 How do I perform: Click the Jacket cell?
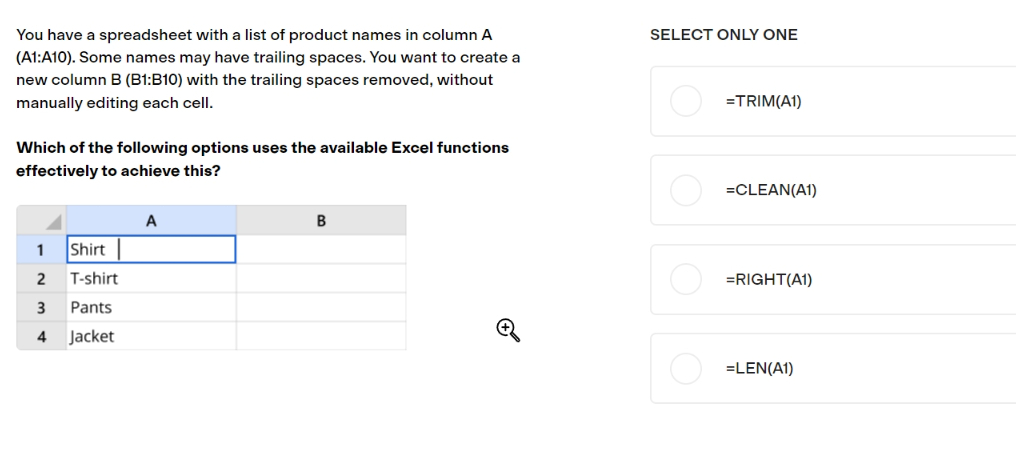tap(151, 336)
